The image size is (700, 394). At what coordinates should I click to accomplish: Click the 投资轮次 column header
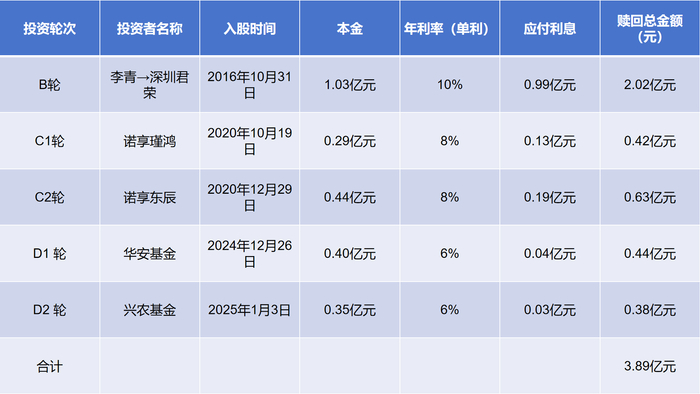(50, 29)
